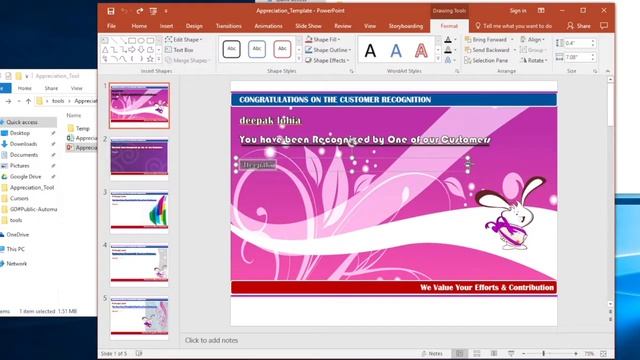Choose the black fill WordArt style
This screenshot has width=640, height=360.
[370, 51]
